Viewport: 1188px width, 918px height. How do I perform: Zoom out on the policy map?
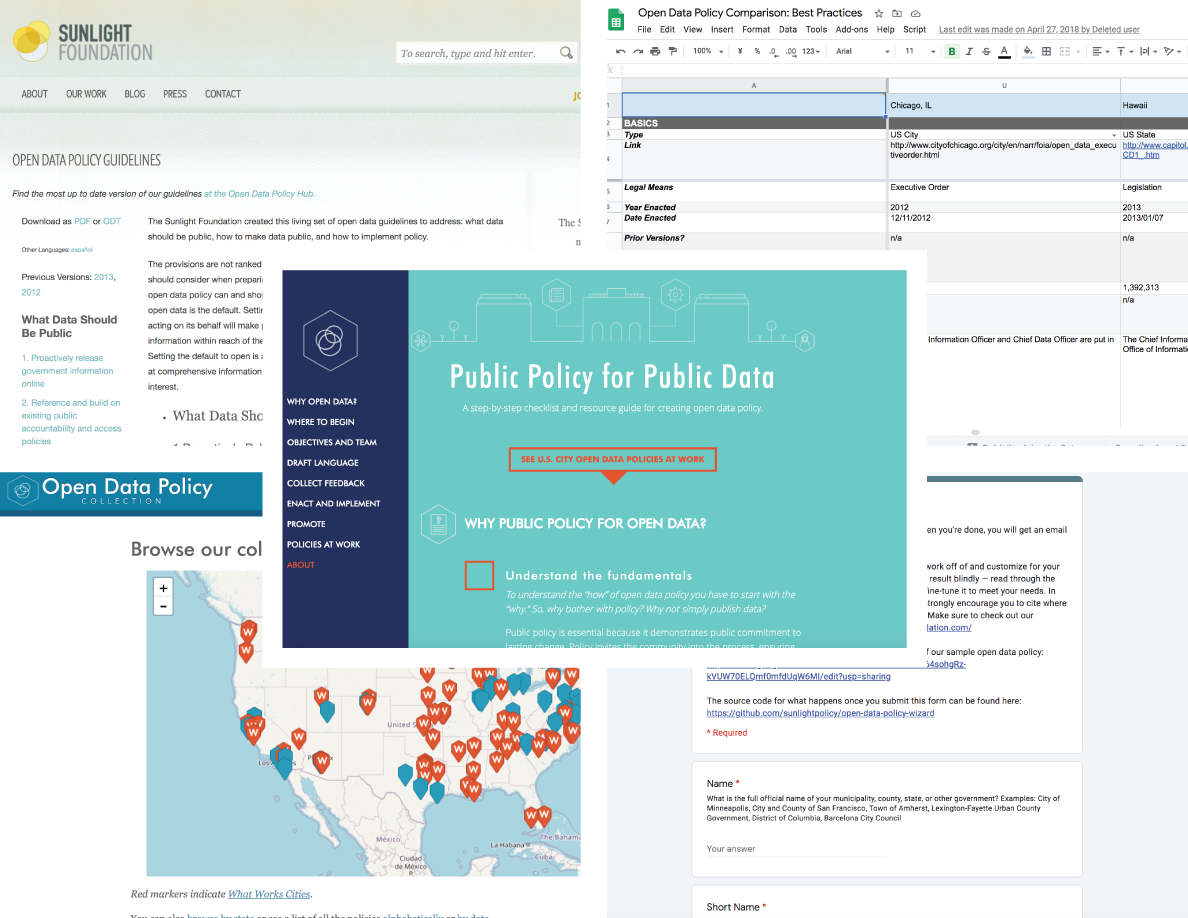click(x=163, y=606)
